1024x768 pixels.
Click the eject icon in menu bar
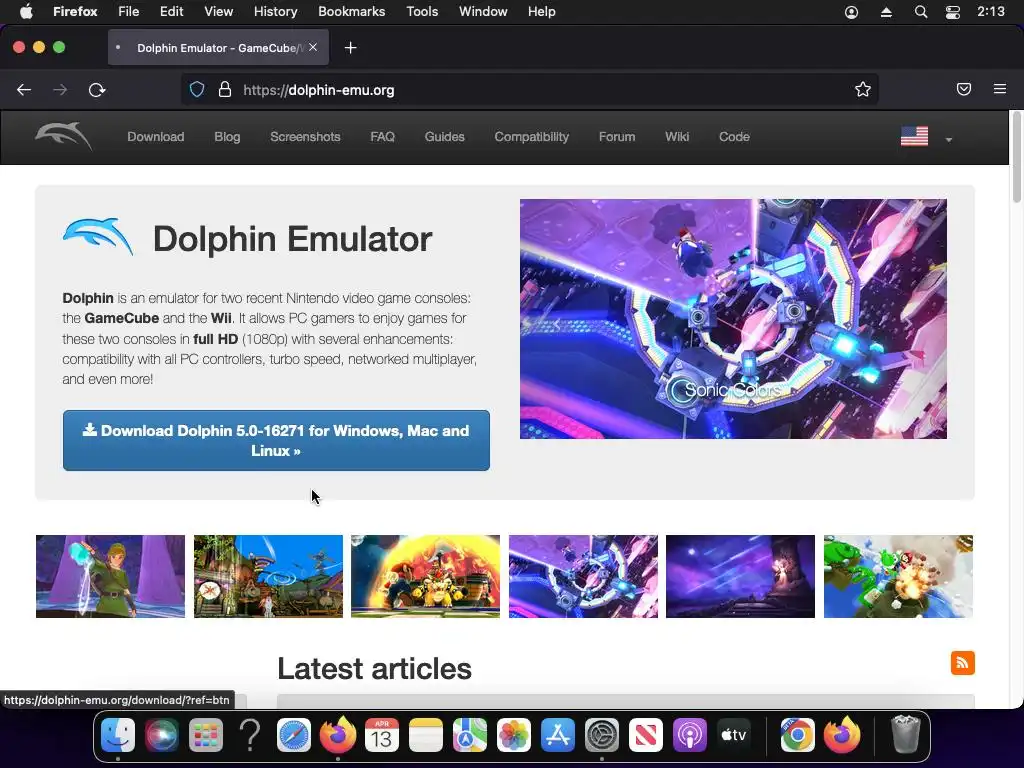[x=886, y=12]
